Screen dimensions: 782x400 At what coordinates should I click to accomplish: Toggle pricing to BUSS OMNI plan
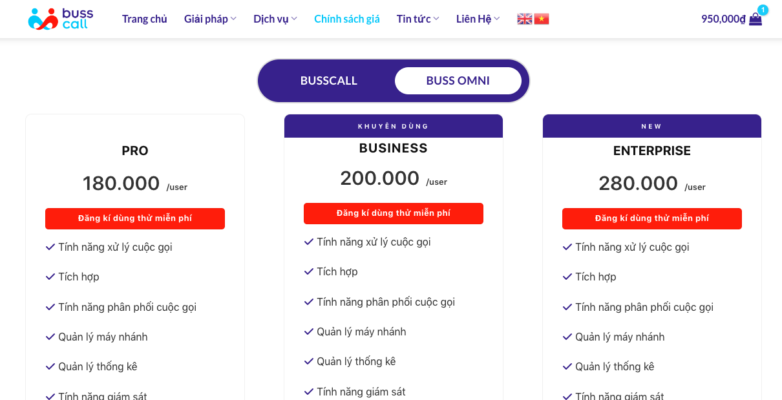[458, 81]
